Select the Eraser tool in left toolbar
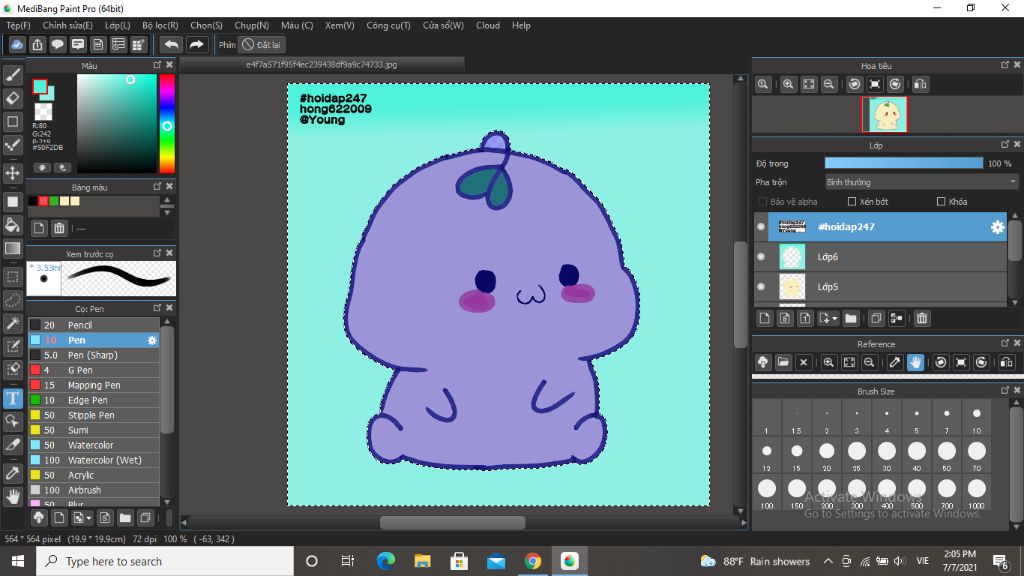Screen dimensions: 1024x576 [x=13, y=98]
